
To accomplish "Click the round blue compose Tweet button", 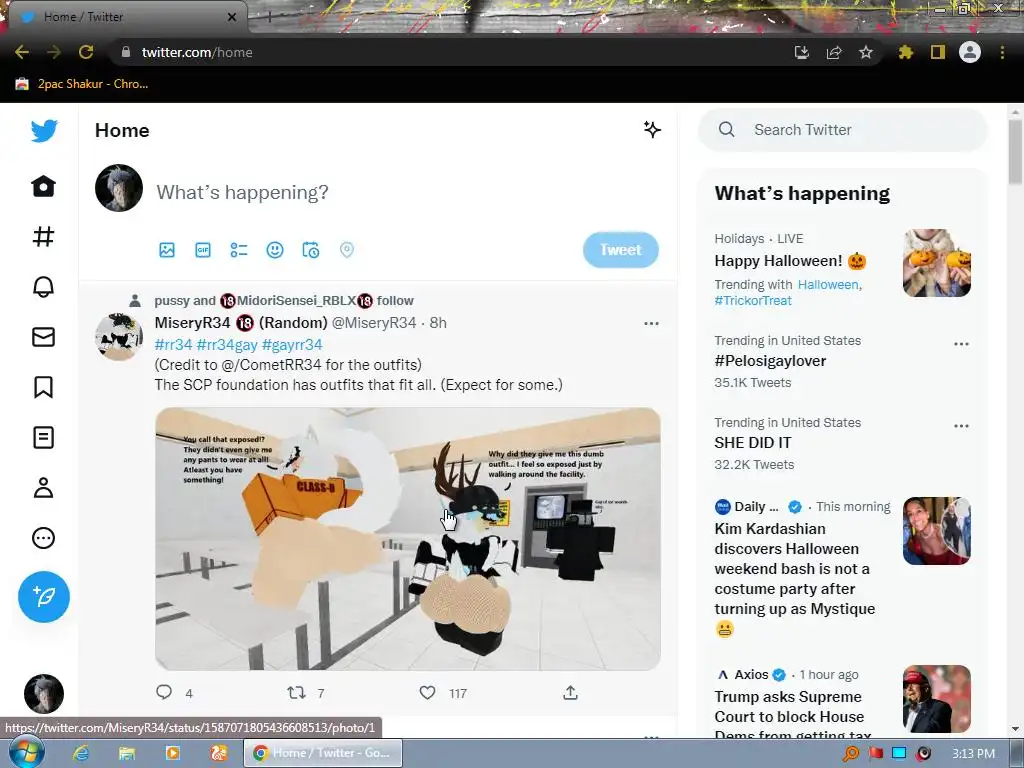I will (44, 597).
